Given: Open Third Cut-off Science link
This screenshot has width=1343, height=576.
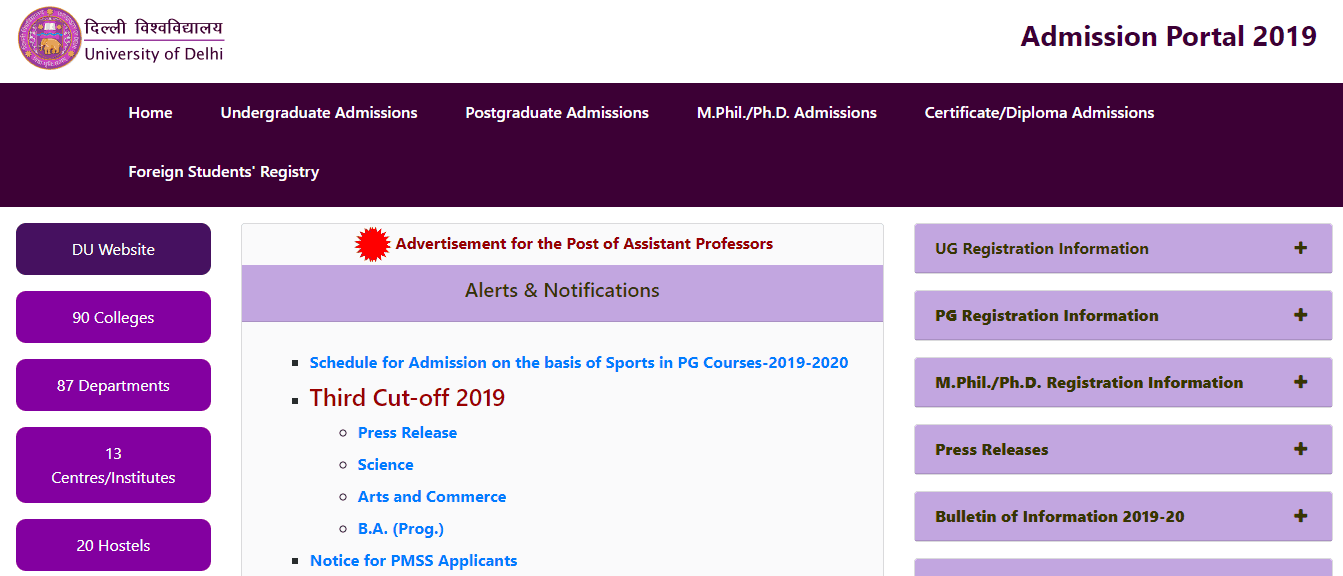Looking at the screenshot, I should [385, 465].
